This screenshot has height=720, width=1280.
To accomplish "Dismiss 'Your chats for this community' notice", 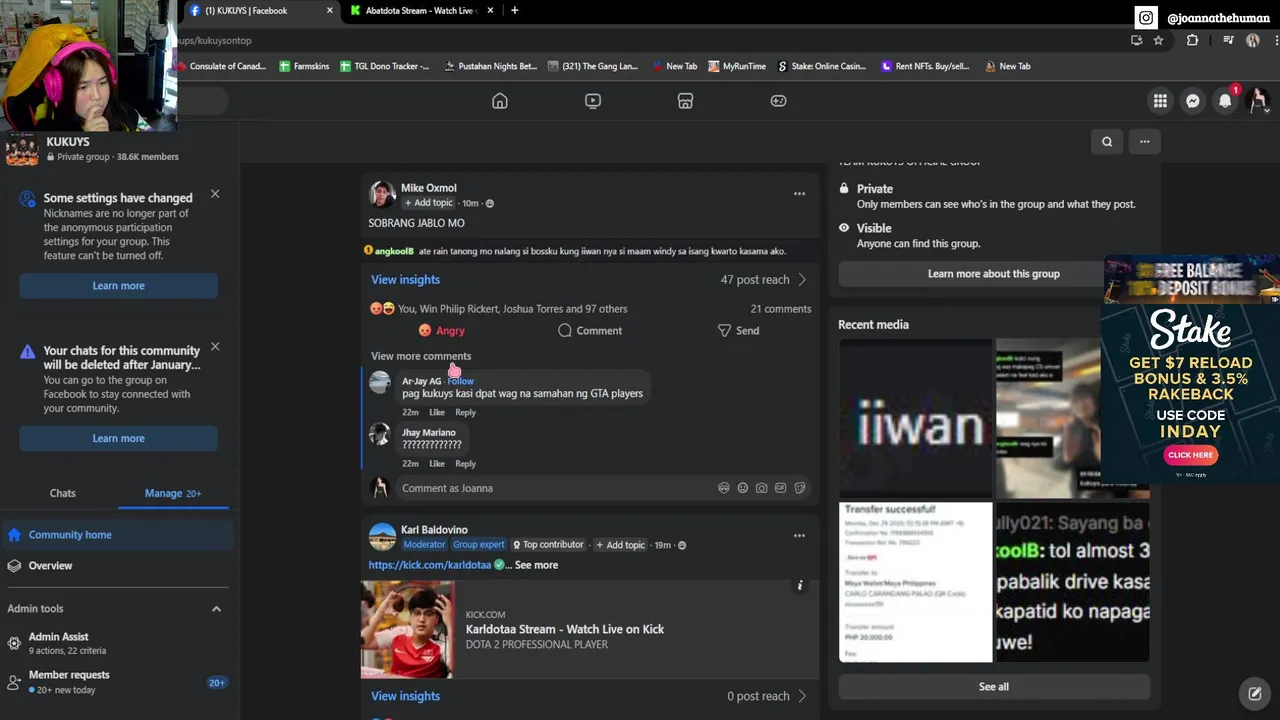I will [x=215, y=347].
